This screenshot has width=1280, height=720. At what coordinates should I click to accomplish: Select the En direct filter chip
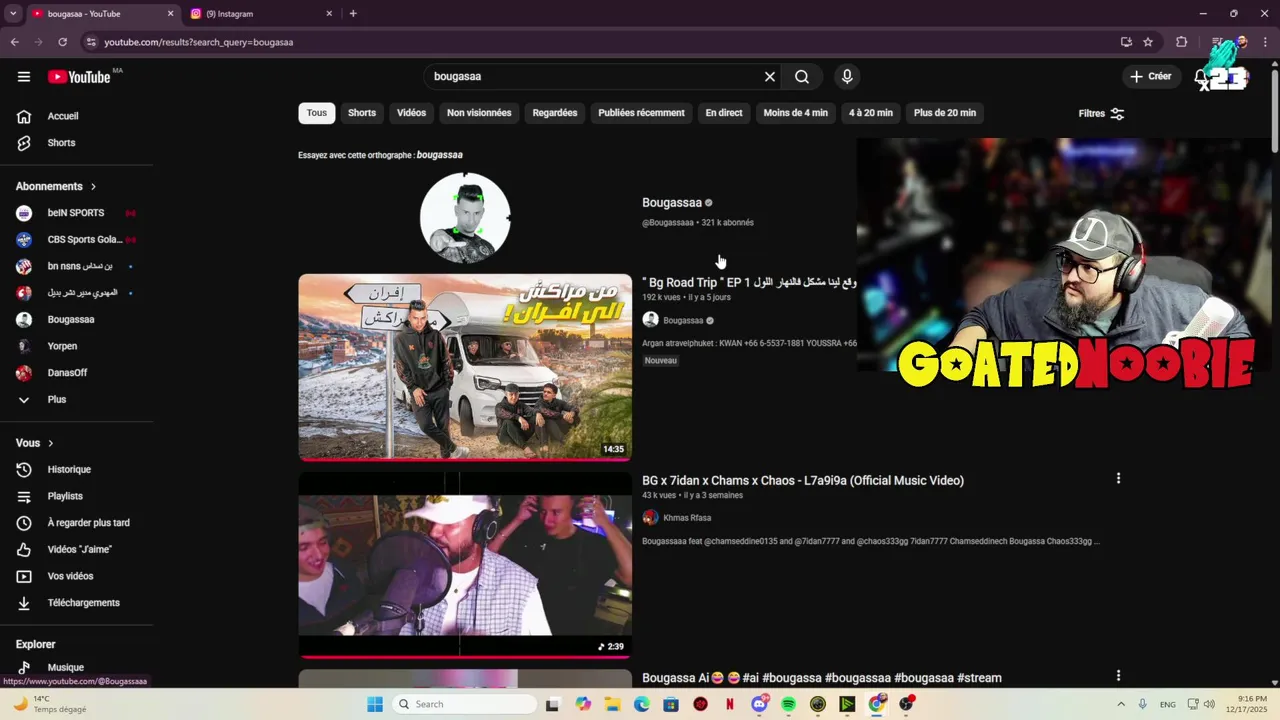(724, 113)
